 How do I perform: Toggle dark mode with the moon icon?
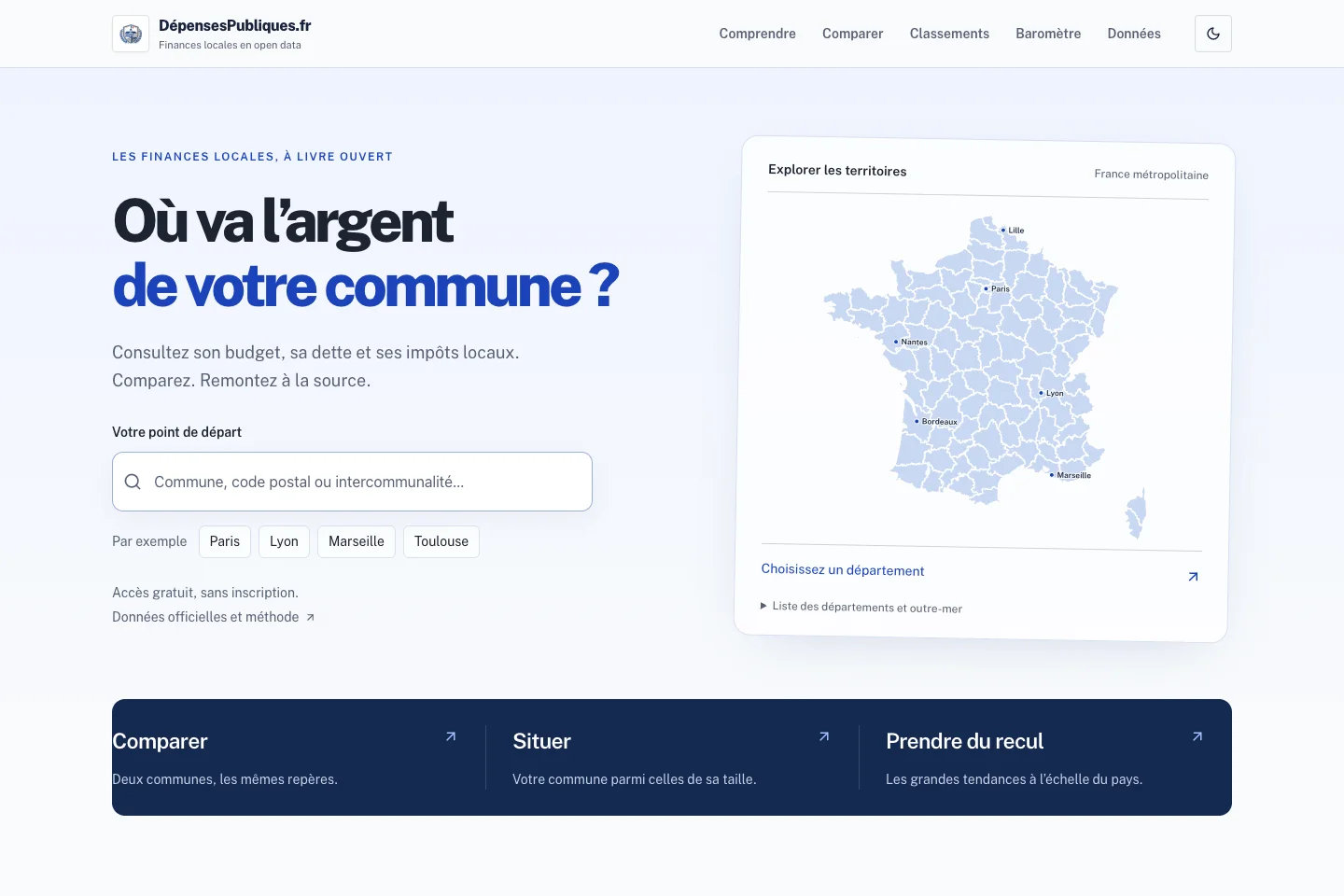1213,34
